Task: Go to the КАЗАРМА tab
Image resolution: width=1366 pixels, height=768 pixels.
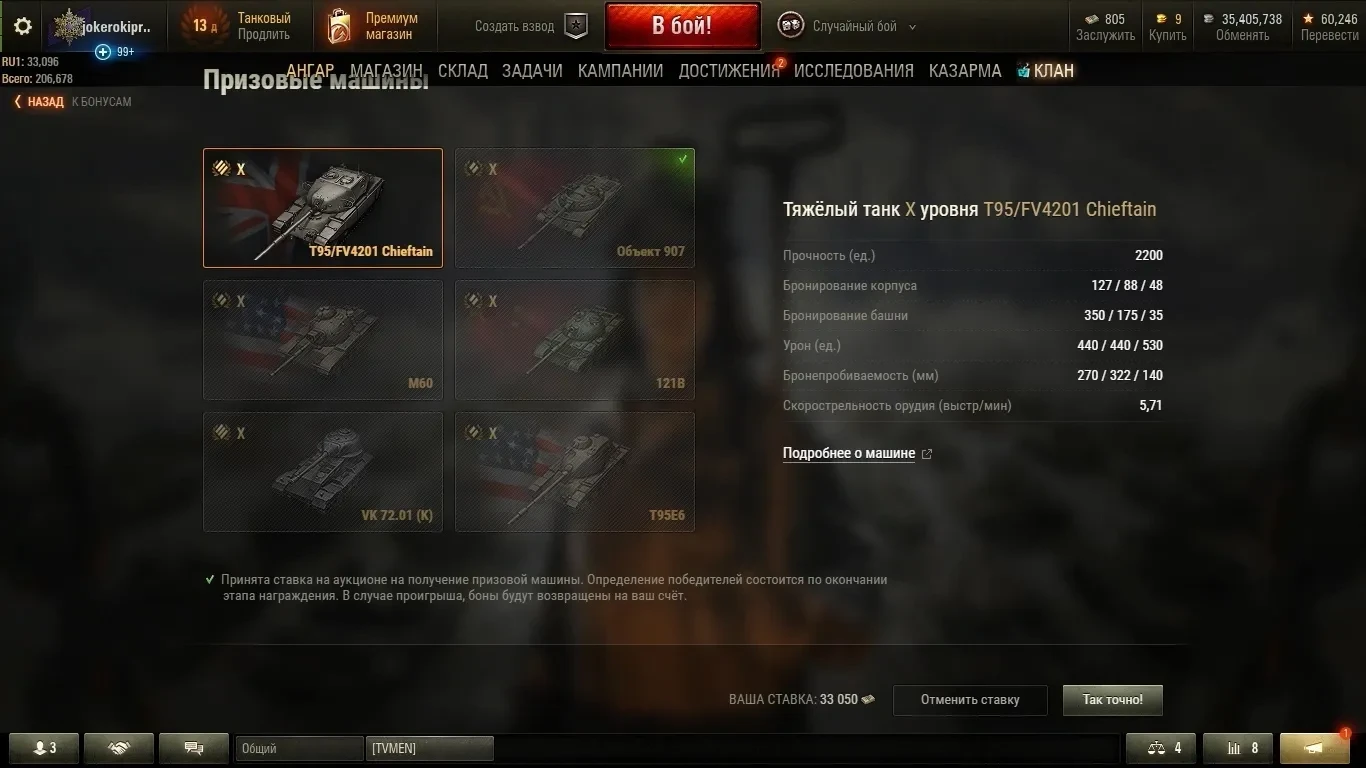Action: coord(965,70)
